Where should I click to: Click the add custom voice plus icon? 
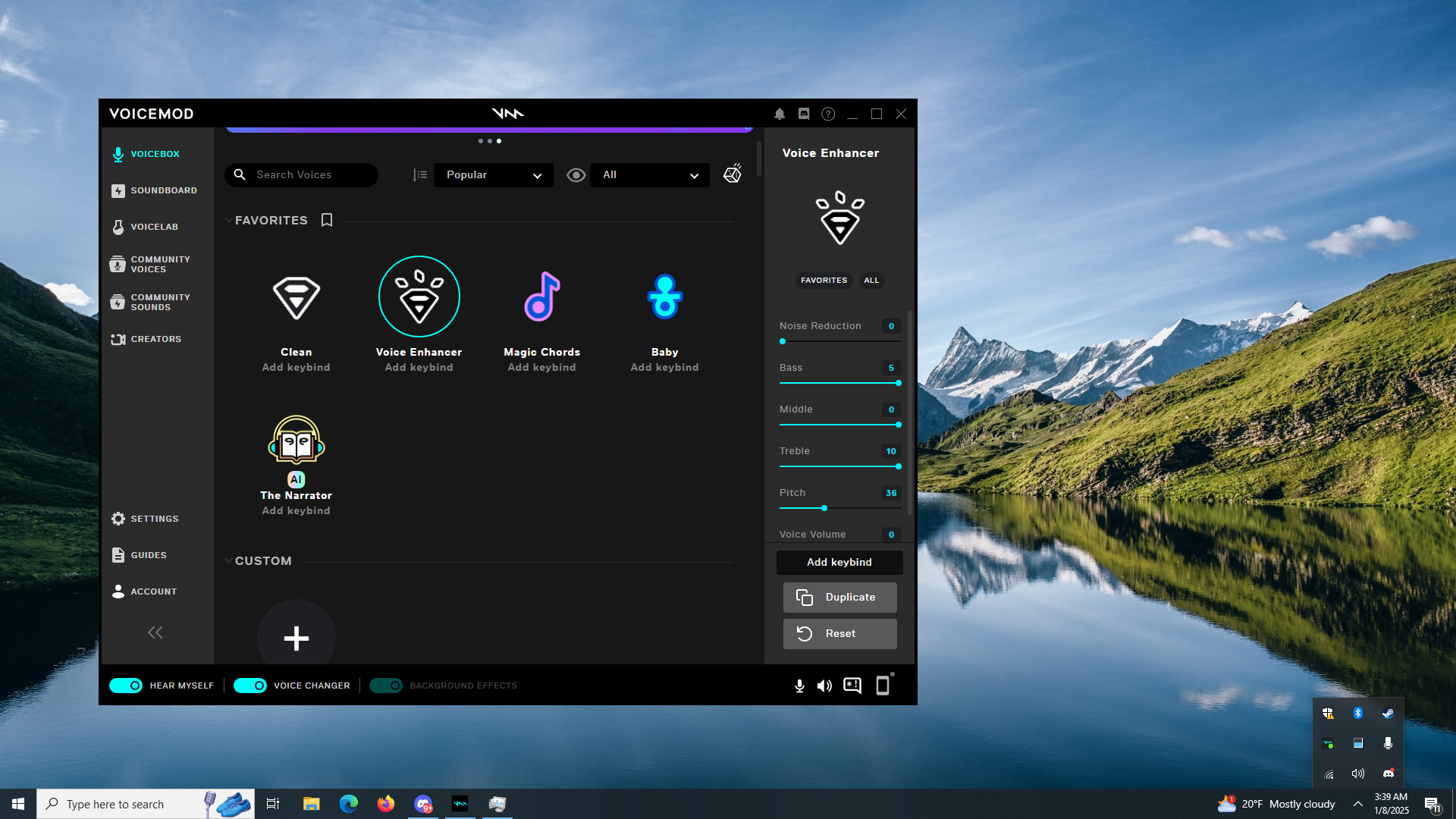tap(296, 638)
